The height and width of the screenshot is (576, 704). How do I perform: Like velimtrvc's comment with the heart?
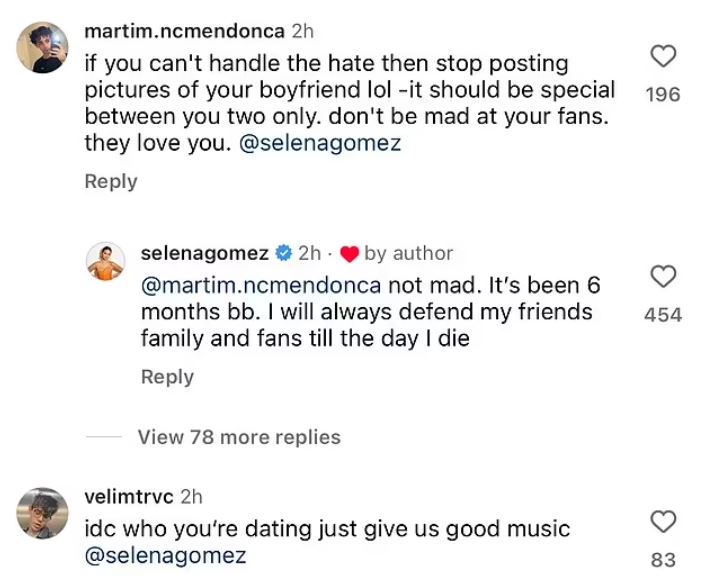[664, 521]
